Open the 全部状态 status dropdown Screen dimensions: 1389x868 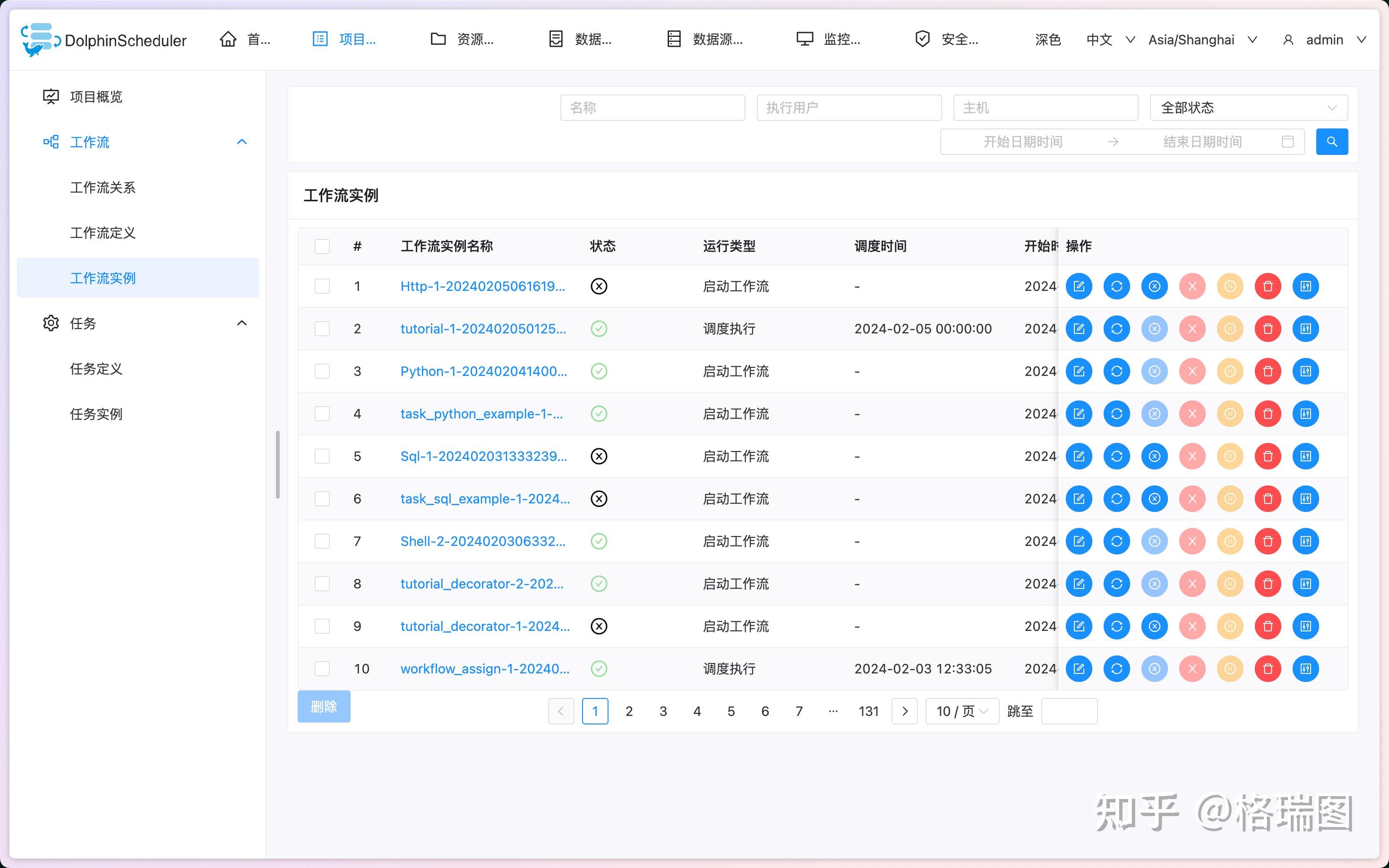click(x=1248, y=107)
